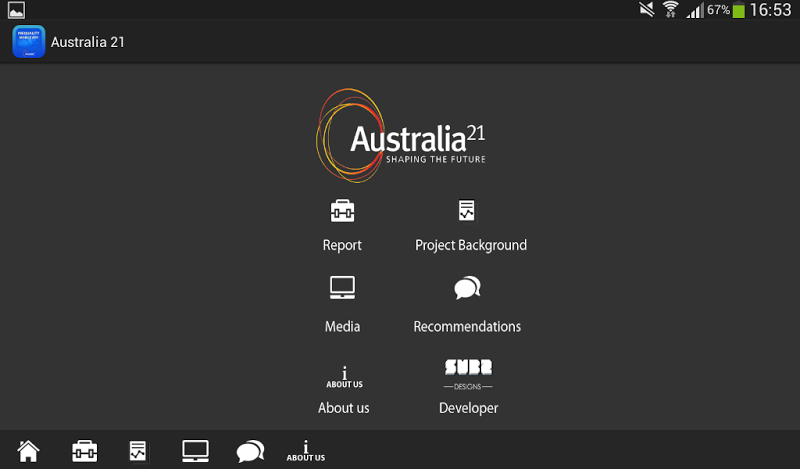Viewport: 800px width, 469px height.
Task: Tap the muted sound icon in status bar
Action: [647, 9]
